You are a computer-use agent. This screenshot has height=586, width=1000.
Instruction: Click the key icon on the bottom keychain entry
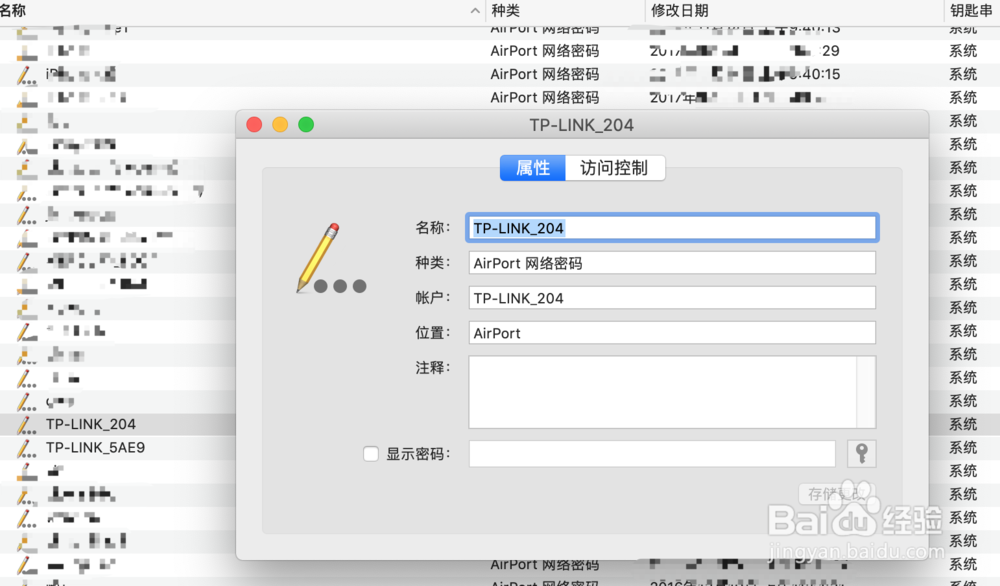pyautogui.click(x=25, y=564)
